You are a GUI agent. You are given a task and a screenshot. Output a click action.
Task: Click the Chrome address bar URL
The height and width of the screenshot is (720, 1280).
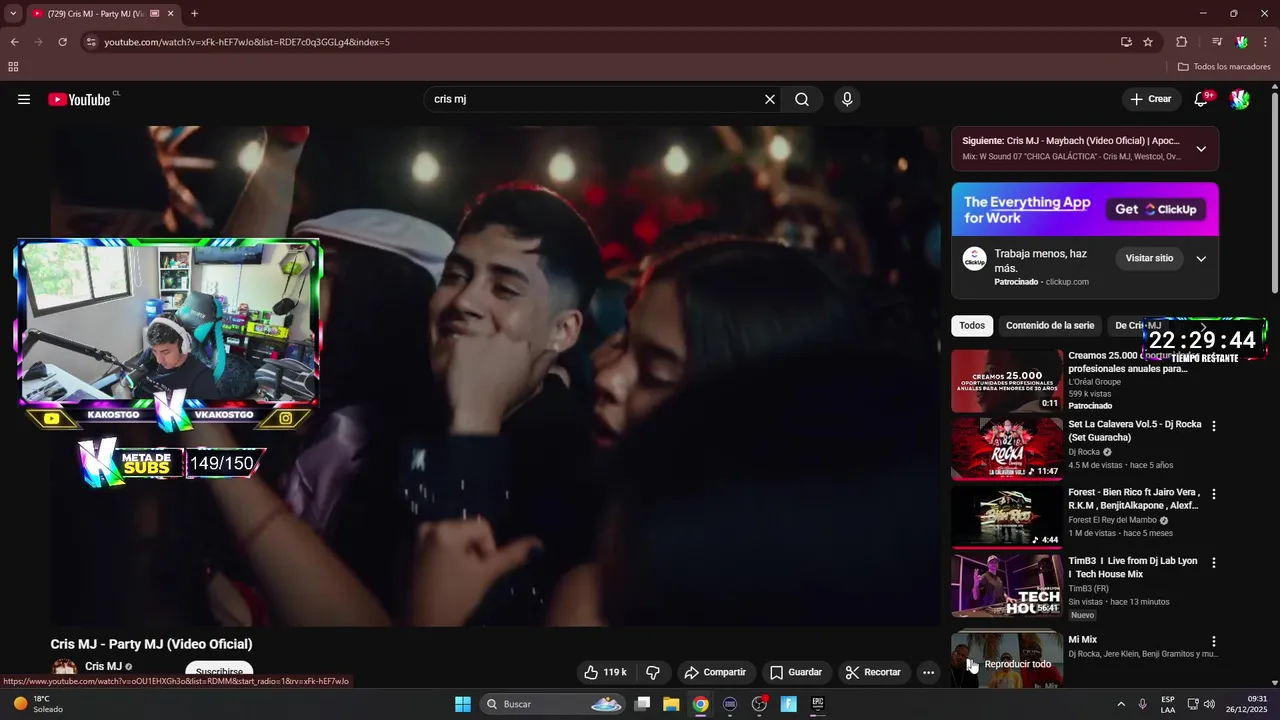click(x=247, y=42)
